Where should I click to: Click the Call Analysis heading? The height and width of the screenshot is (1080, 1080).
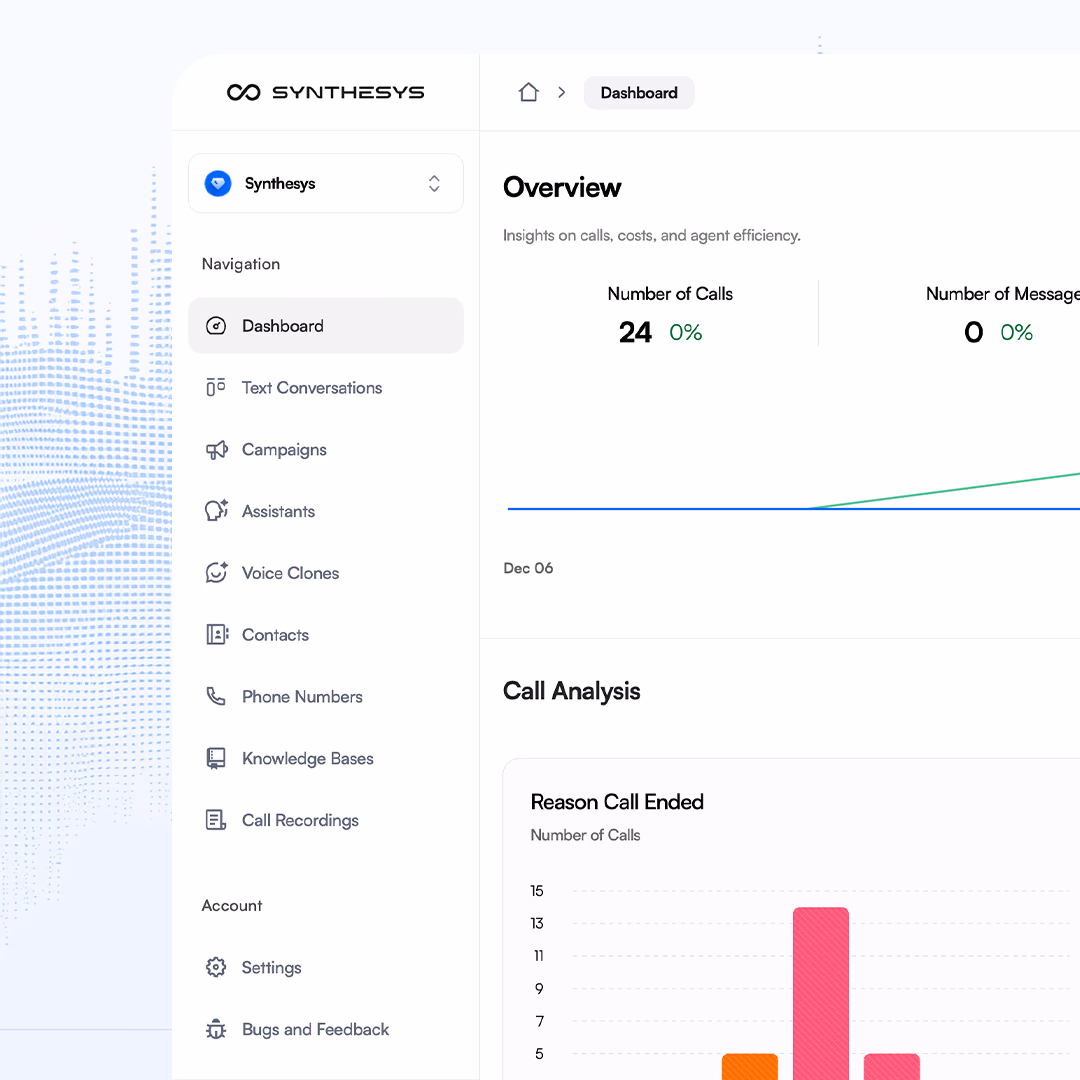click(x=571, y=691)
